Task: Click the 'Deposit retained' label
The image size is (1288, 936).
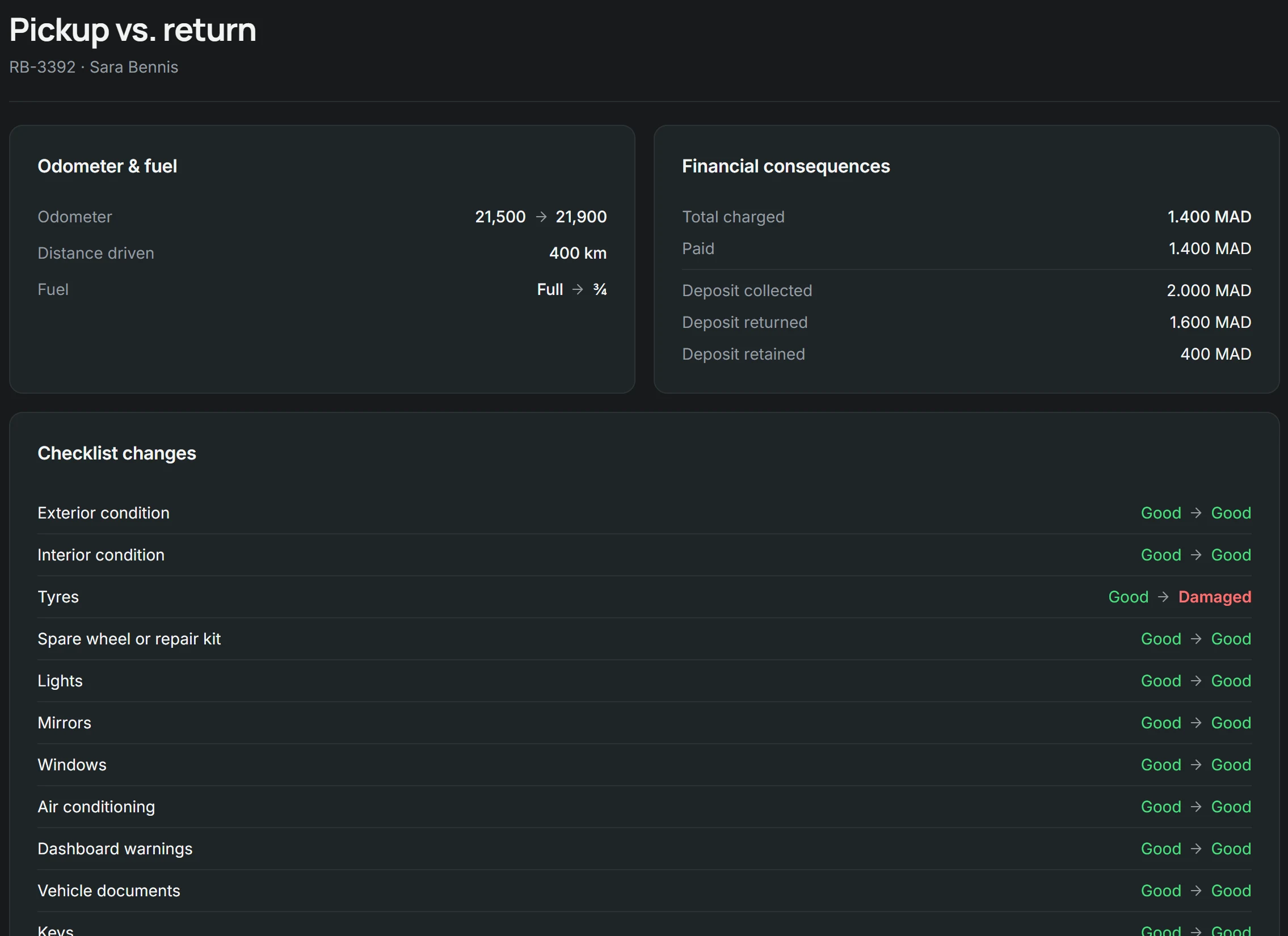Action: (743, 354)
